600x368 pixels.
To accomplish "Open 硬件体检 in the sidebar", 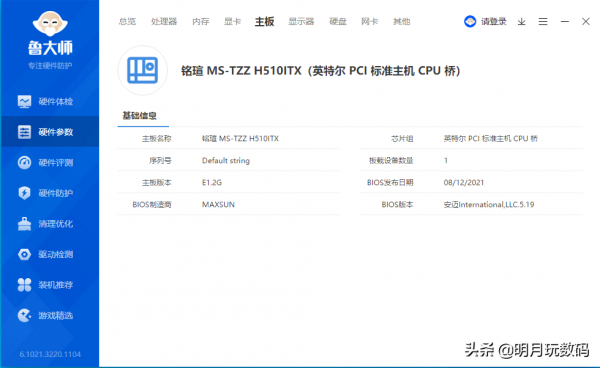I will click(x=50, y=101).
